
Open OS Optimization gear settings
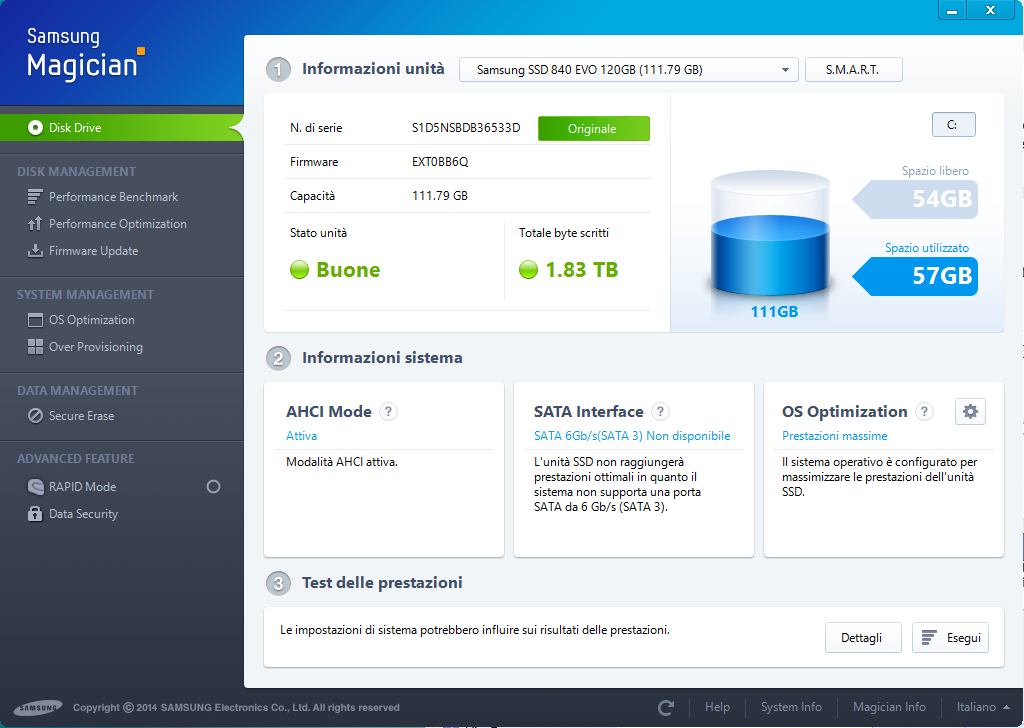pyautogui.click(x=970, y=411)
